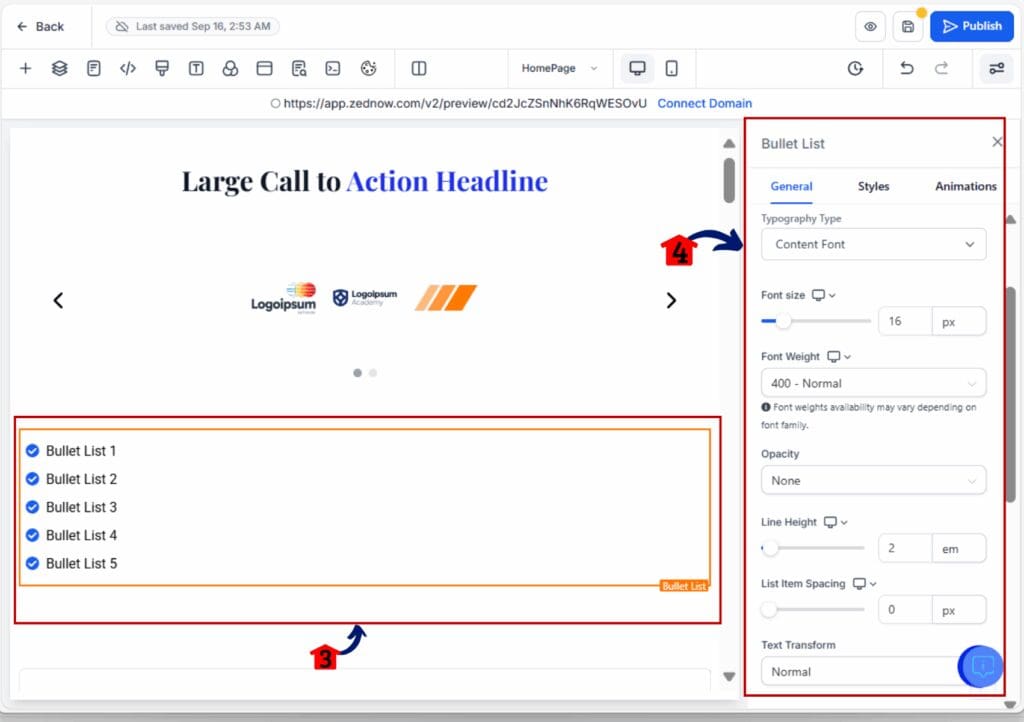Switch to the Styles tab
The height and width of the screenshot is (722, 1024).
coord(873,186)
